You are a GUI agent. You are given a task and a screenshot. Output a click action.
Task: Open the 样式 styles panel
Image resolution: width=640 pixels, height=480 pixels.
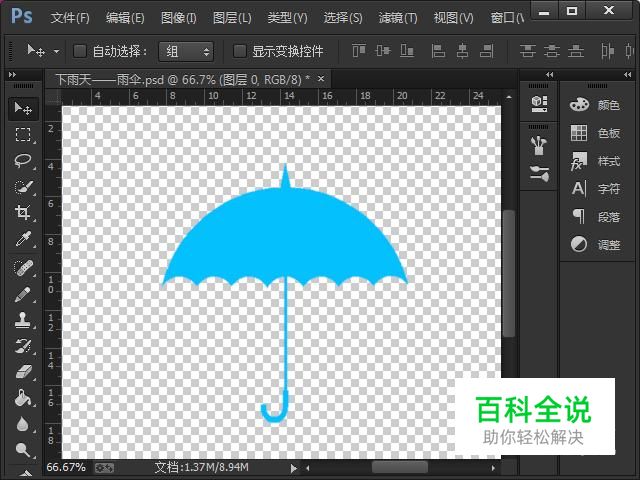point(595,161)
